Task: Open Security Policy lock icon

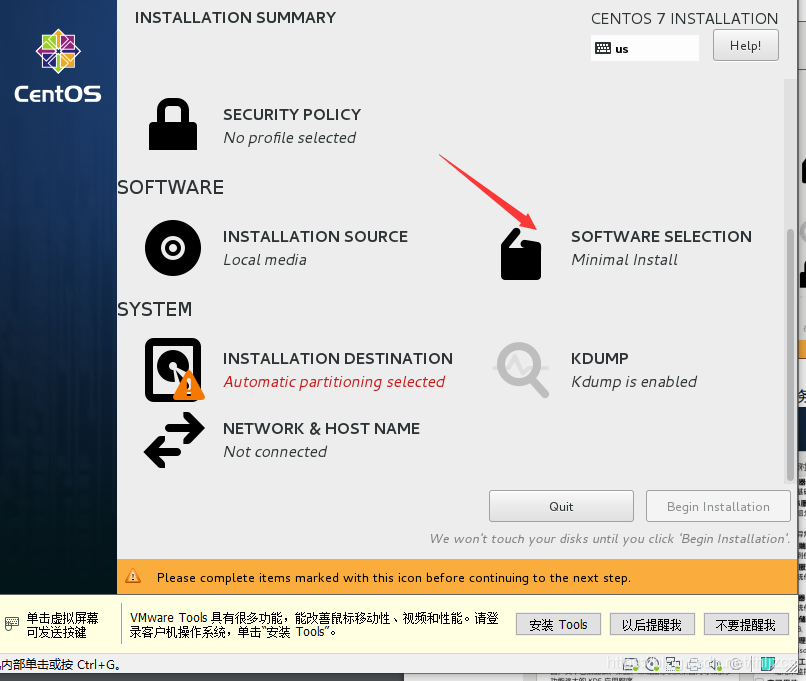Action: tap(173, 124)
